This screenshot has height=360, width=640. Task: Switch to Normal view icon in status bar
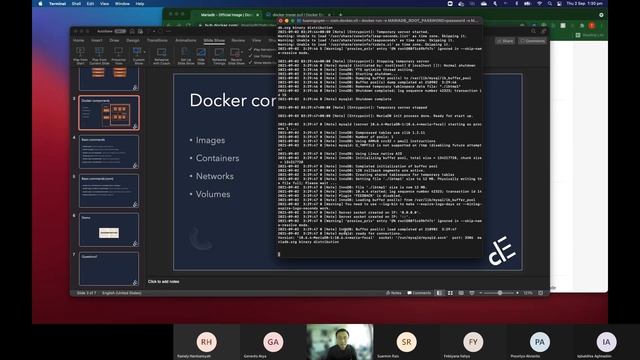(440, 293)
